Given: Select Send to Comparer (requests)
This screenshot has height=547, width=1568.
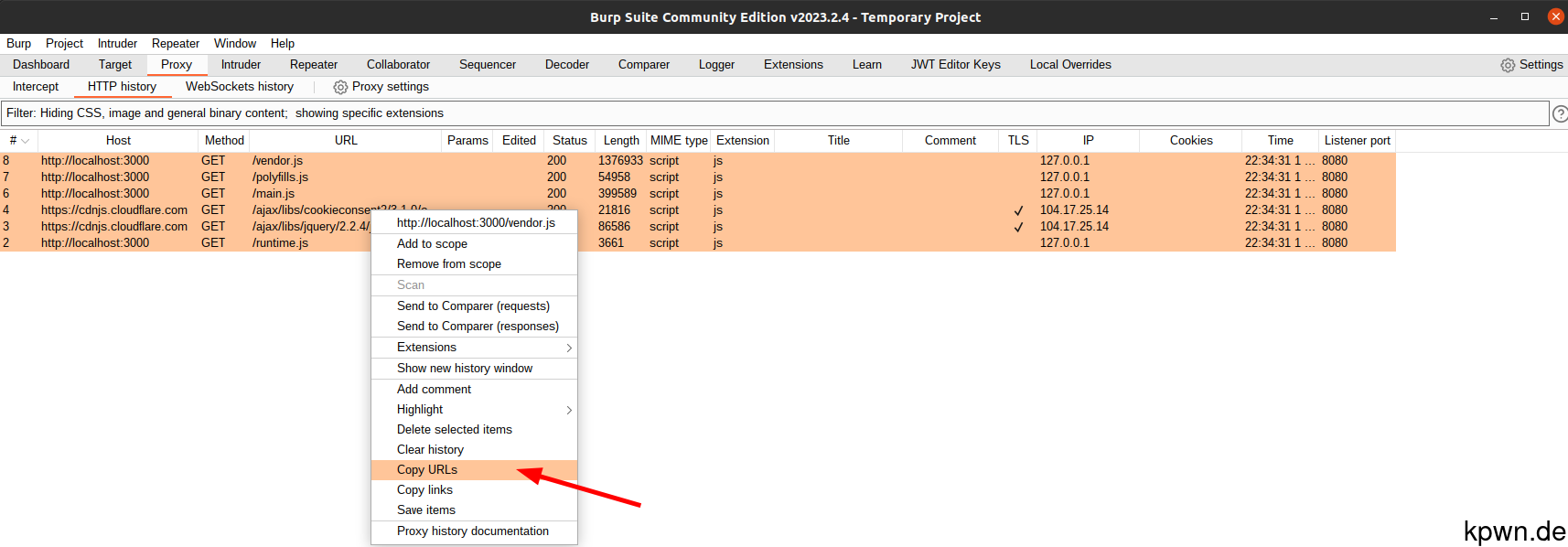Looking at the screenshot, I should pos(474,306).
